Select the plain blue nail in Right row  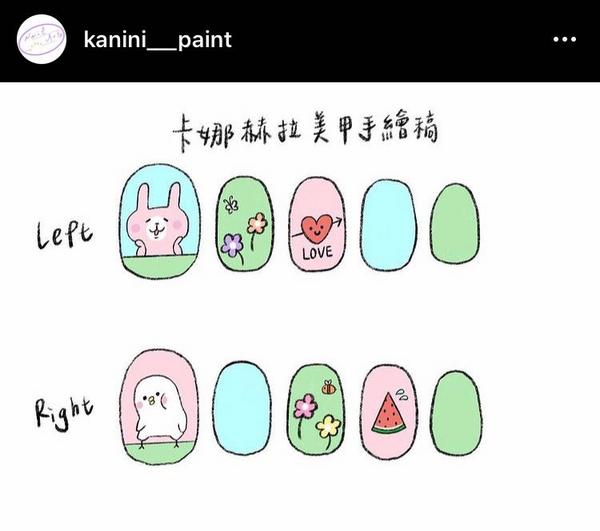(241, 408)
